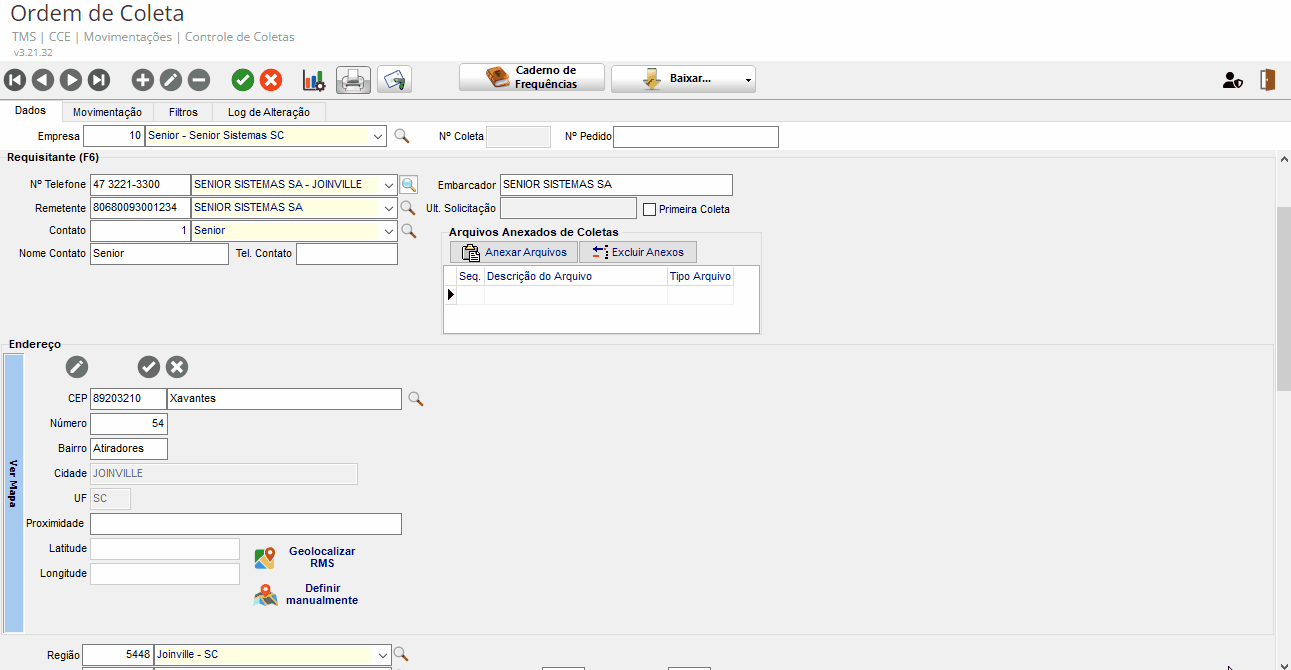Search Contato with the magnifier icon
1291x670 pixels.
[x=408, y=231]
